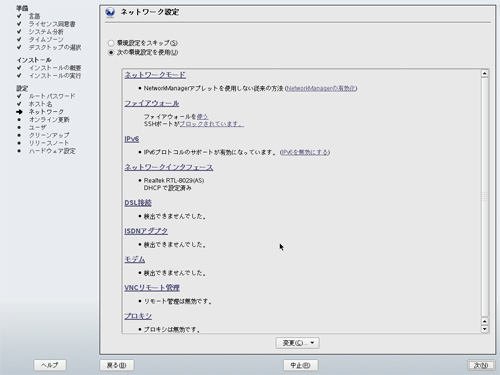Click the ハードウェア設定 step in sidebar
This screenshot has height=375, width=500.
coord(52,151)
